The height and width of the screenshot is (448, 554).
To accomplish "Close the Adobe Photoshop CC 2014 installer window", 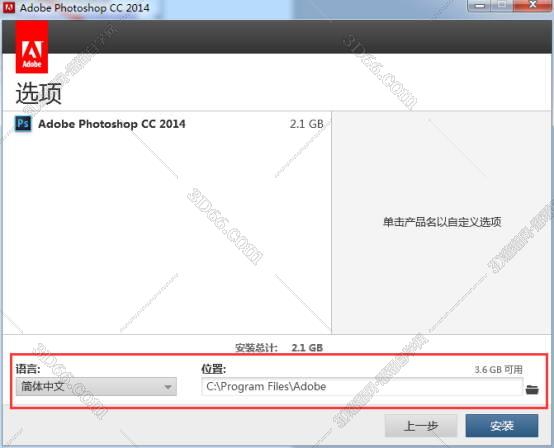I will tap(532, 5).
